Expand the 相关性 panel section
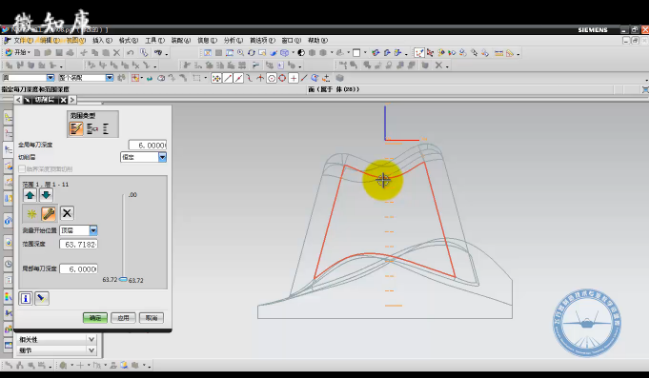The height and width of the screenshot is (378, 649). [x=56, y=339]
